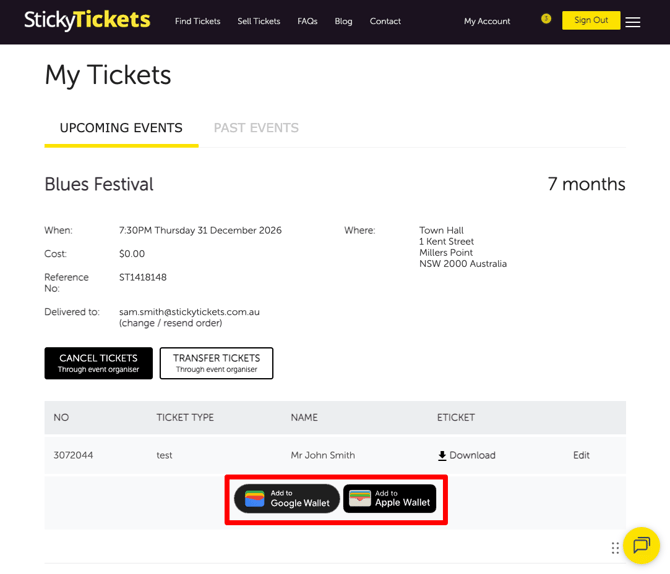Image resolution: width=670 pixels, height=574 pixels.
Task: Click the email sam.smith@stickytickets.com.au
Action: click(189, 312)
